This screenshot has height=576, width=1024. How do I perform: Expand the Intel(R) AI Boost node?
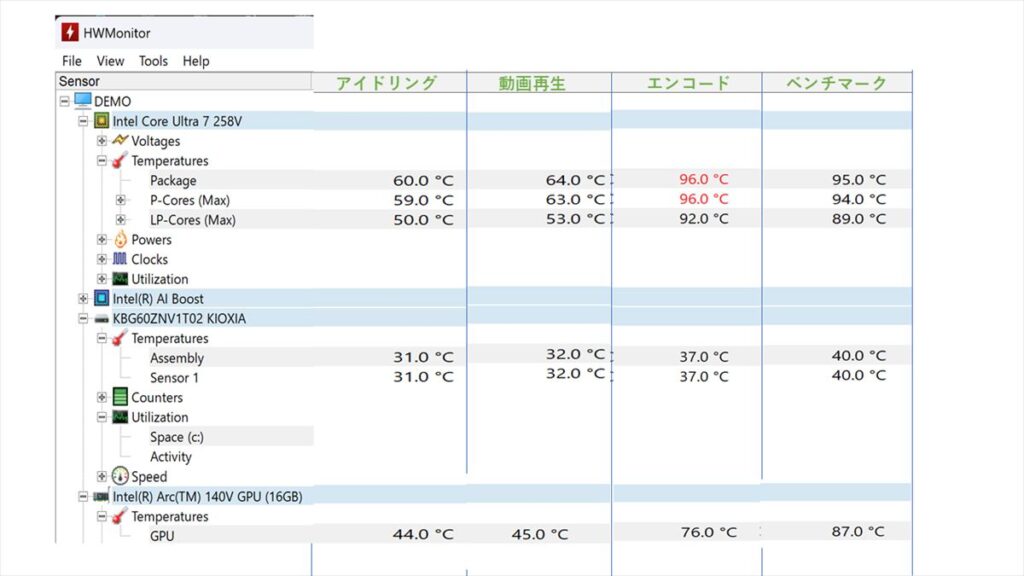[x=83, y=298]
